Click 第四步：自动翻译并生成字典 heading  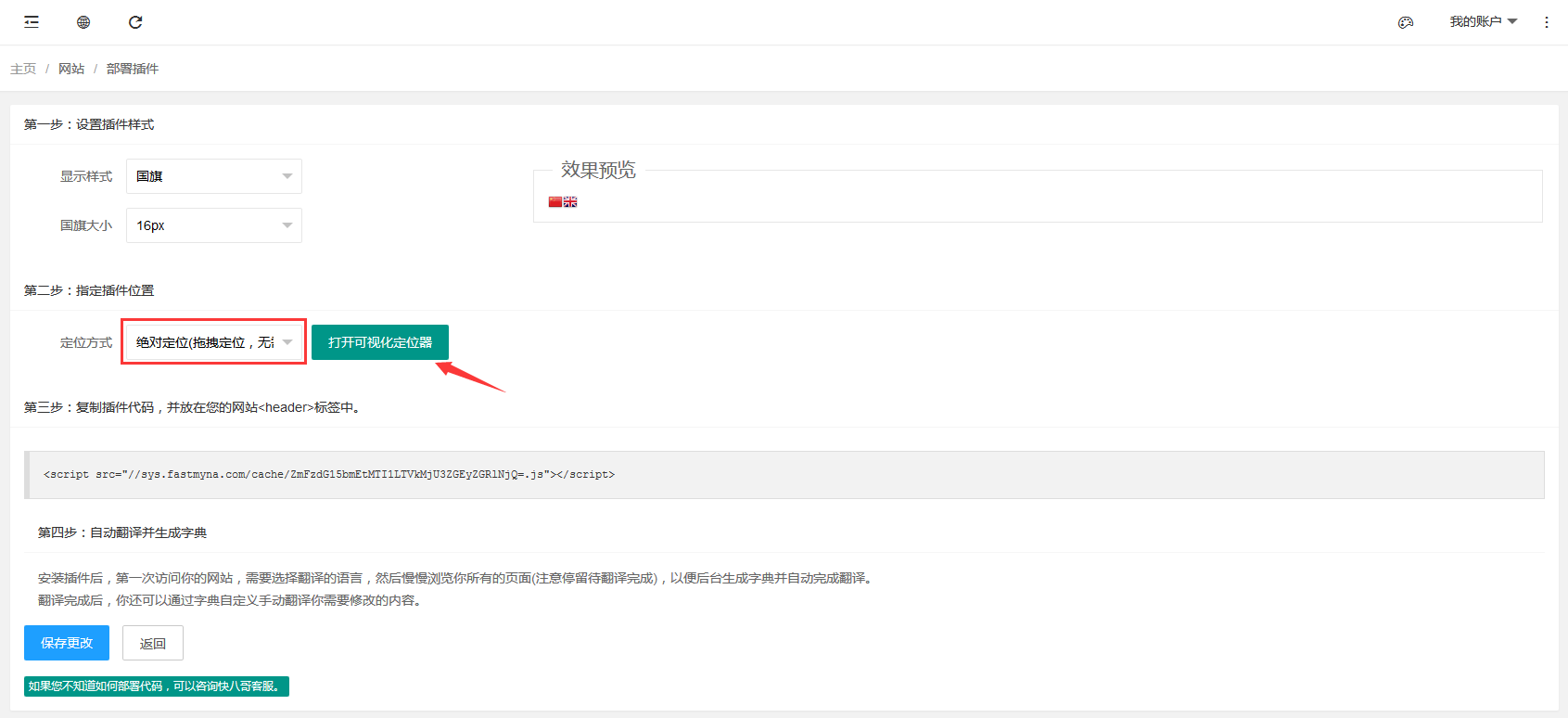[x=122, y=532]
